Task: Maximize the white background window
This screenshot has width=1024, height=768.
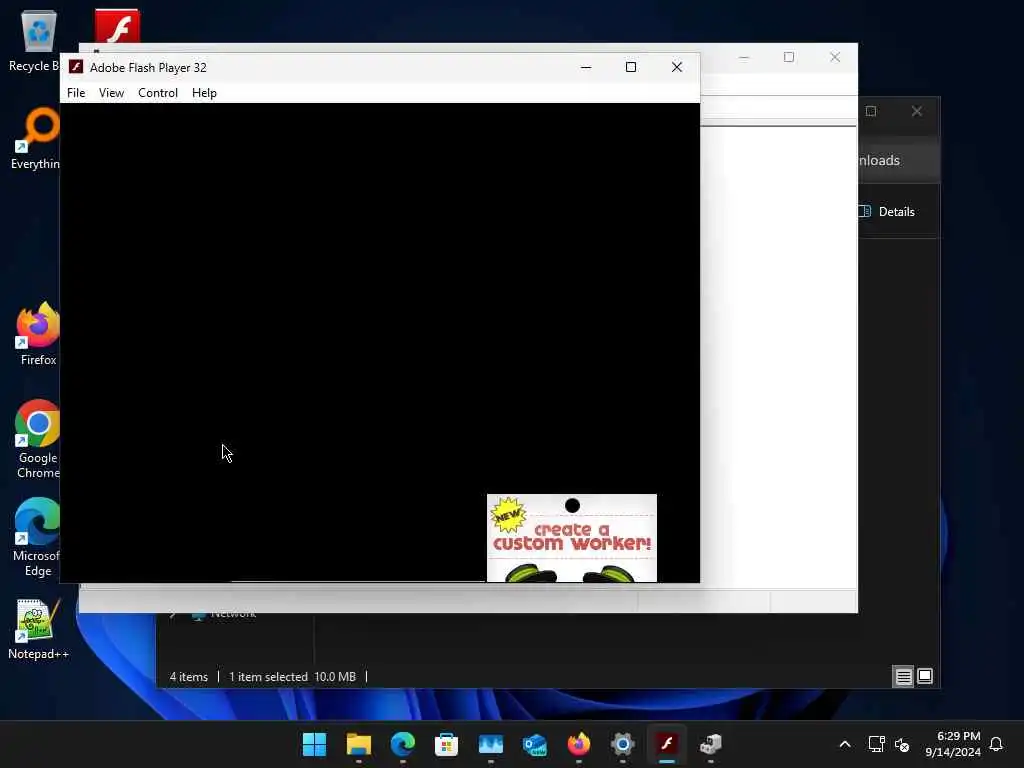Action: point(789,57)
